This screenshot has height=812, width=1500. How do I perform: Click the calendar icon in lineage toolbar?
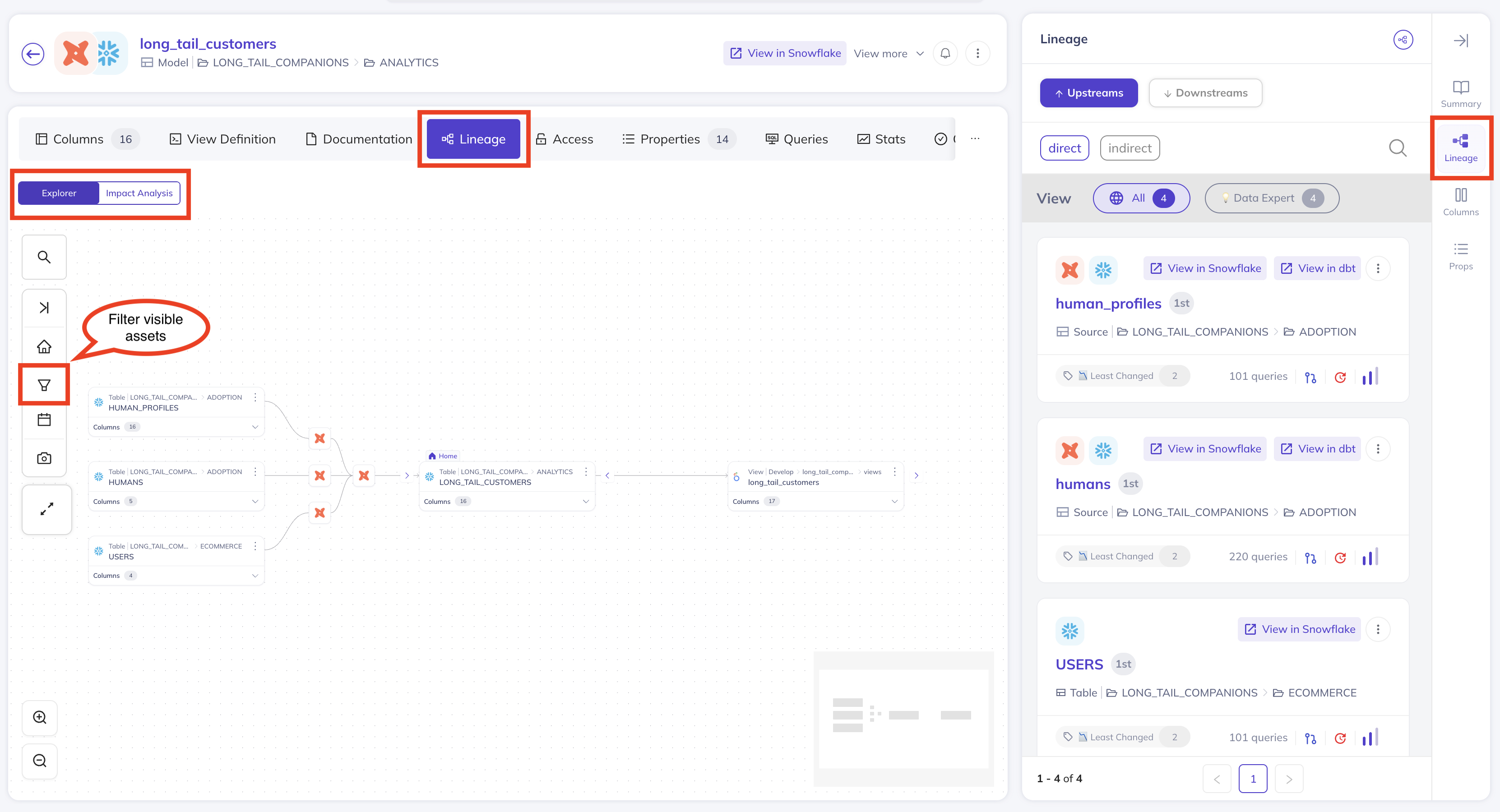pyautogui.click(x=44, y=420)
